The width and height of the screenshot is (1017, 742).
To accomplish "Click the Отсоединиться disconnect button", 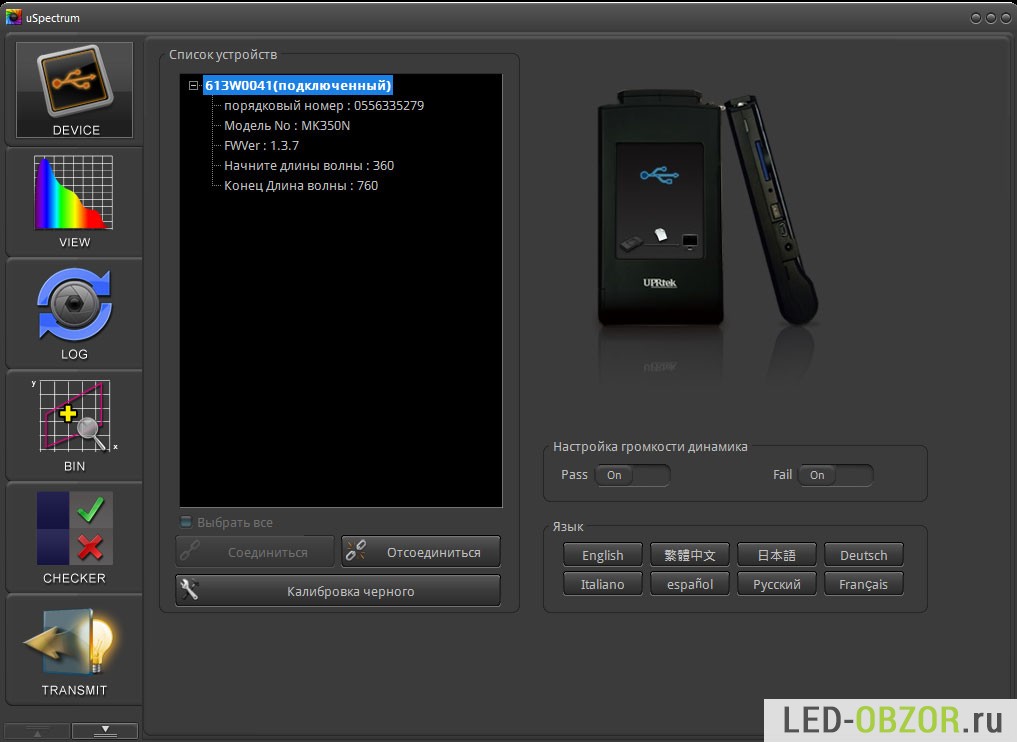I will coord(421,552).
